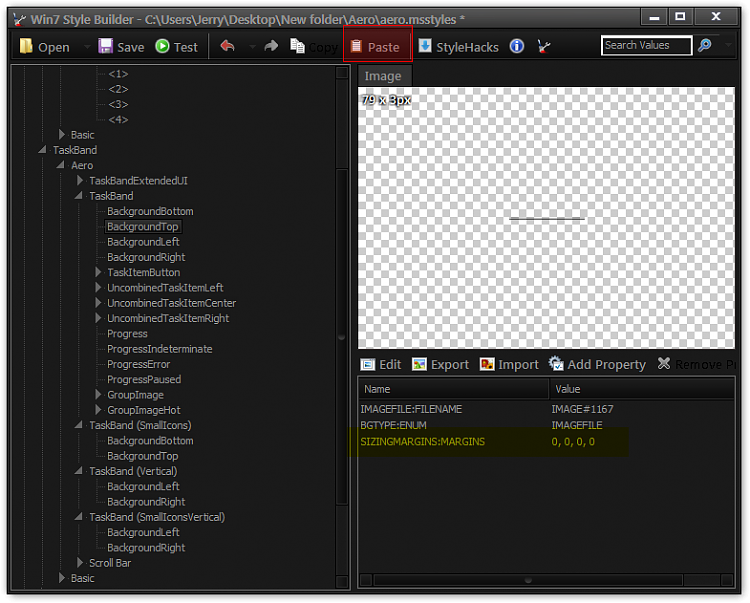Screen dimensions: 750x603
Task: Select ProgressPaused
Action: tap(144, 380)
